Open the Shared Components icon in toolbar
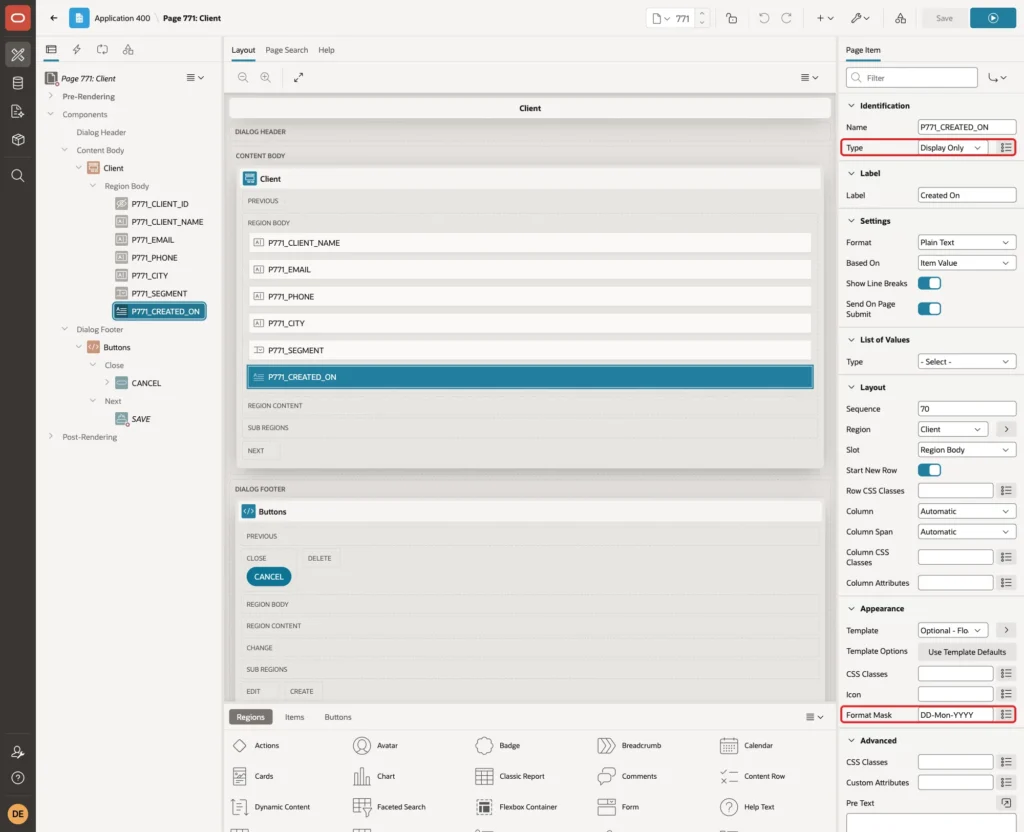The image size is (1024, 832). (900, 18)
